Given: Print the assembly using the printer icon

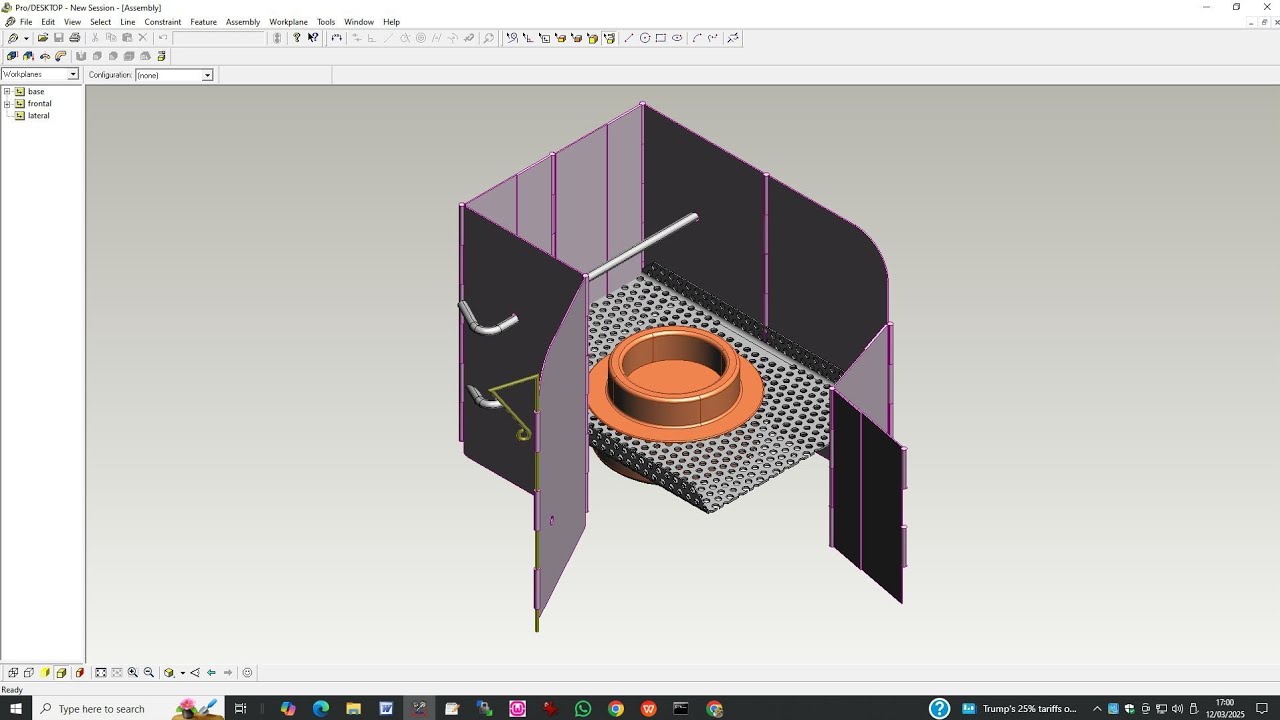Looking at the screenshot, I should click(x=75, y=38).
